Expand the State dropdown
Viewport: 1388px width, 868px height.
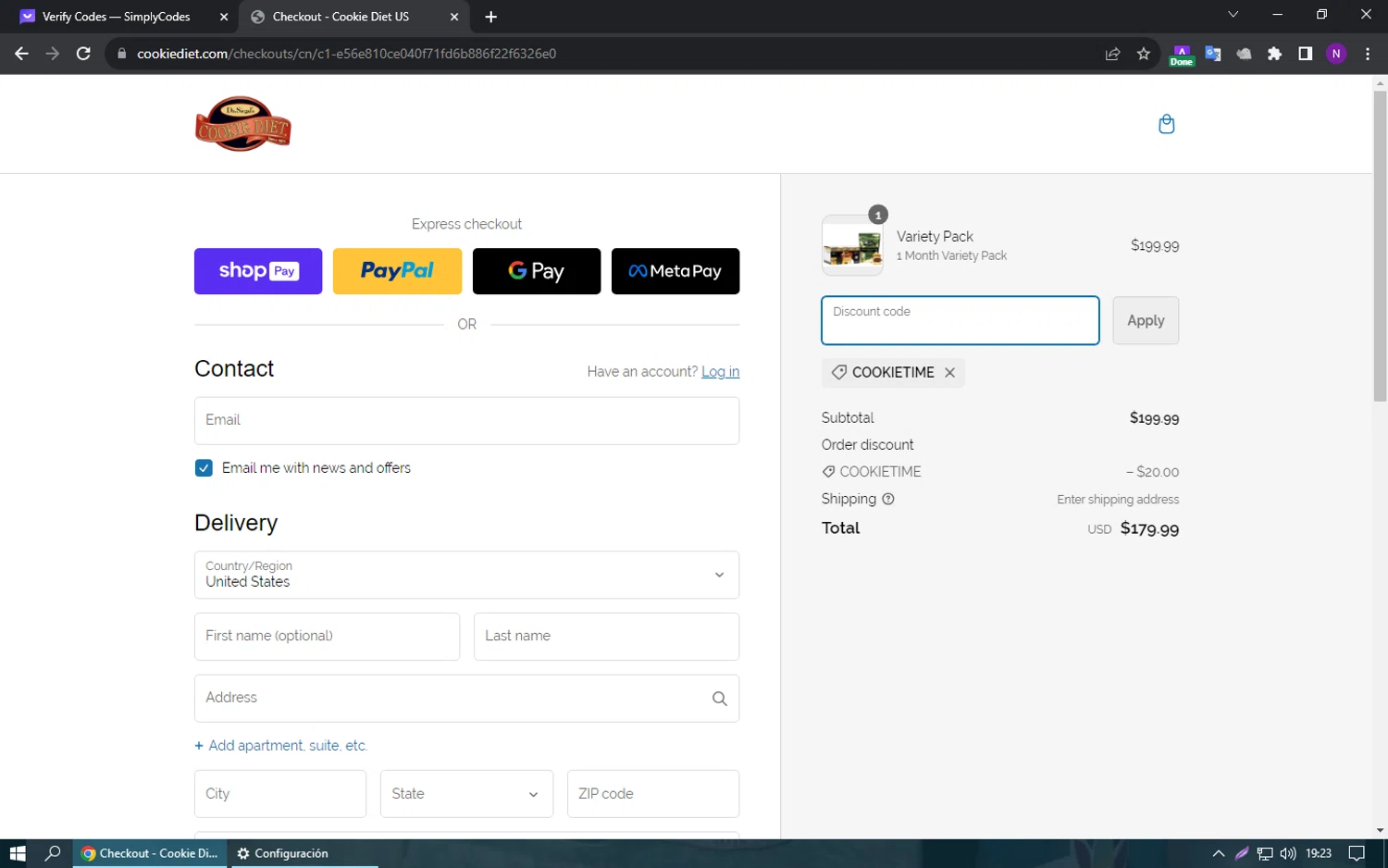point(466,794)
